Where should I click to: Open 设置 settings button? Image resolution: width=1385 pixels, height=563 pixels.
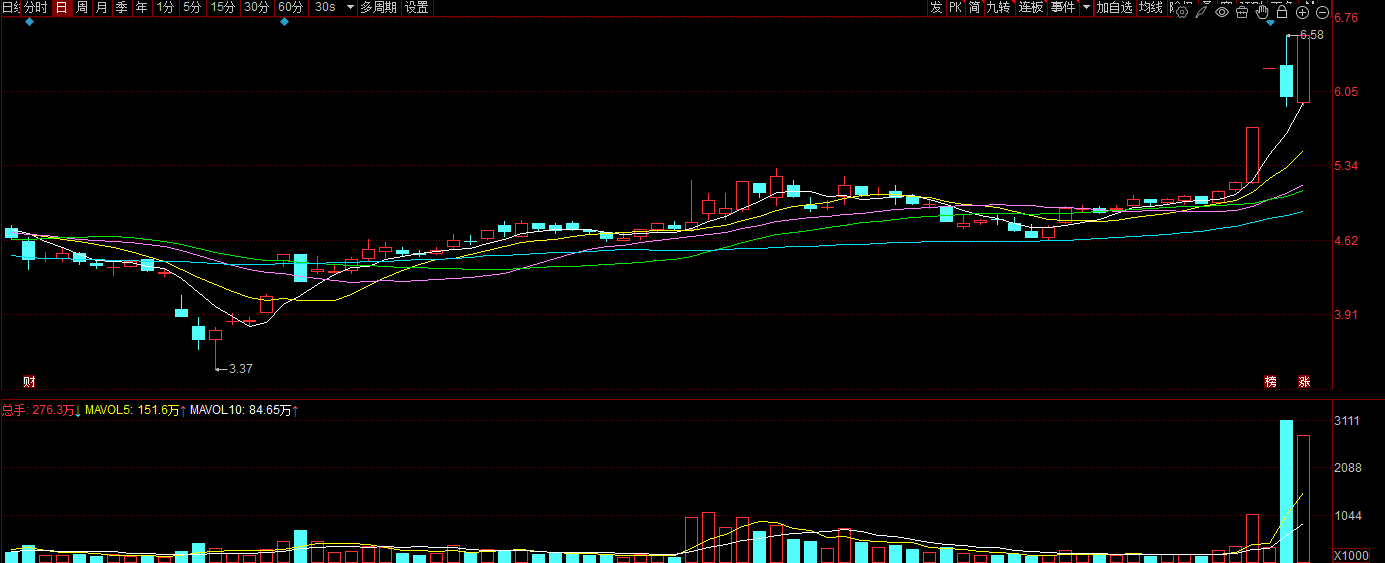click(417, 7)
